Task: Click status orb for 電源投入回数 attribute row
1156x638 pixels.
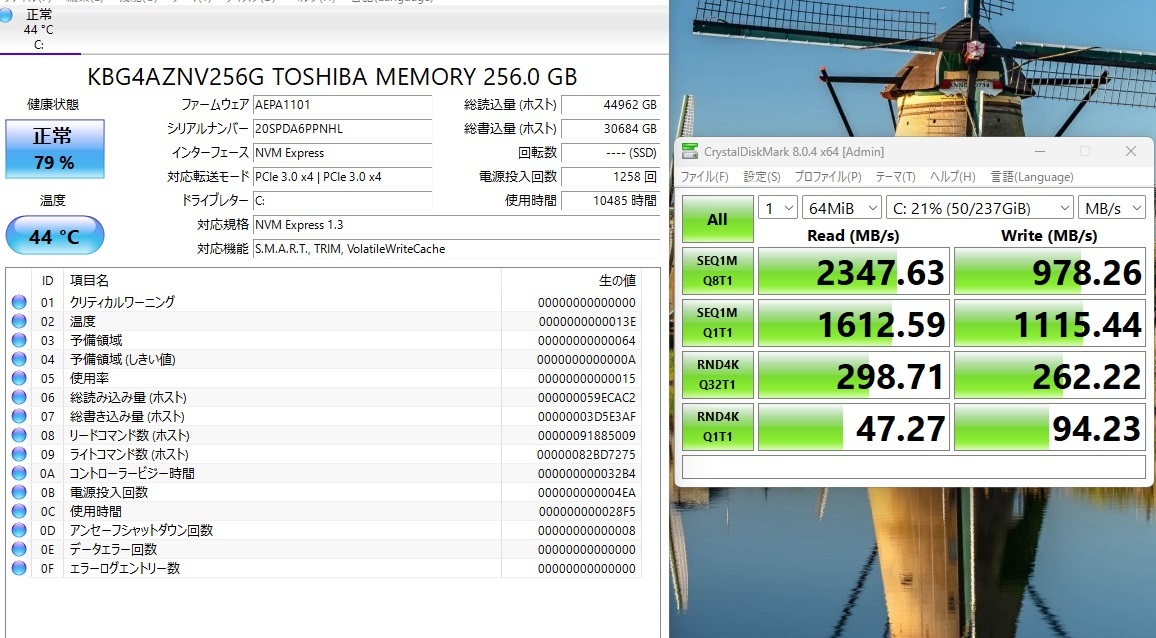Action: [x=19, y=492]
